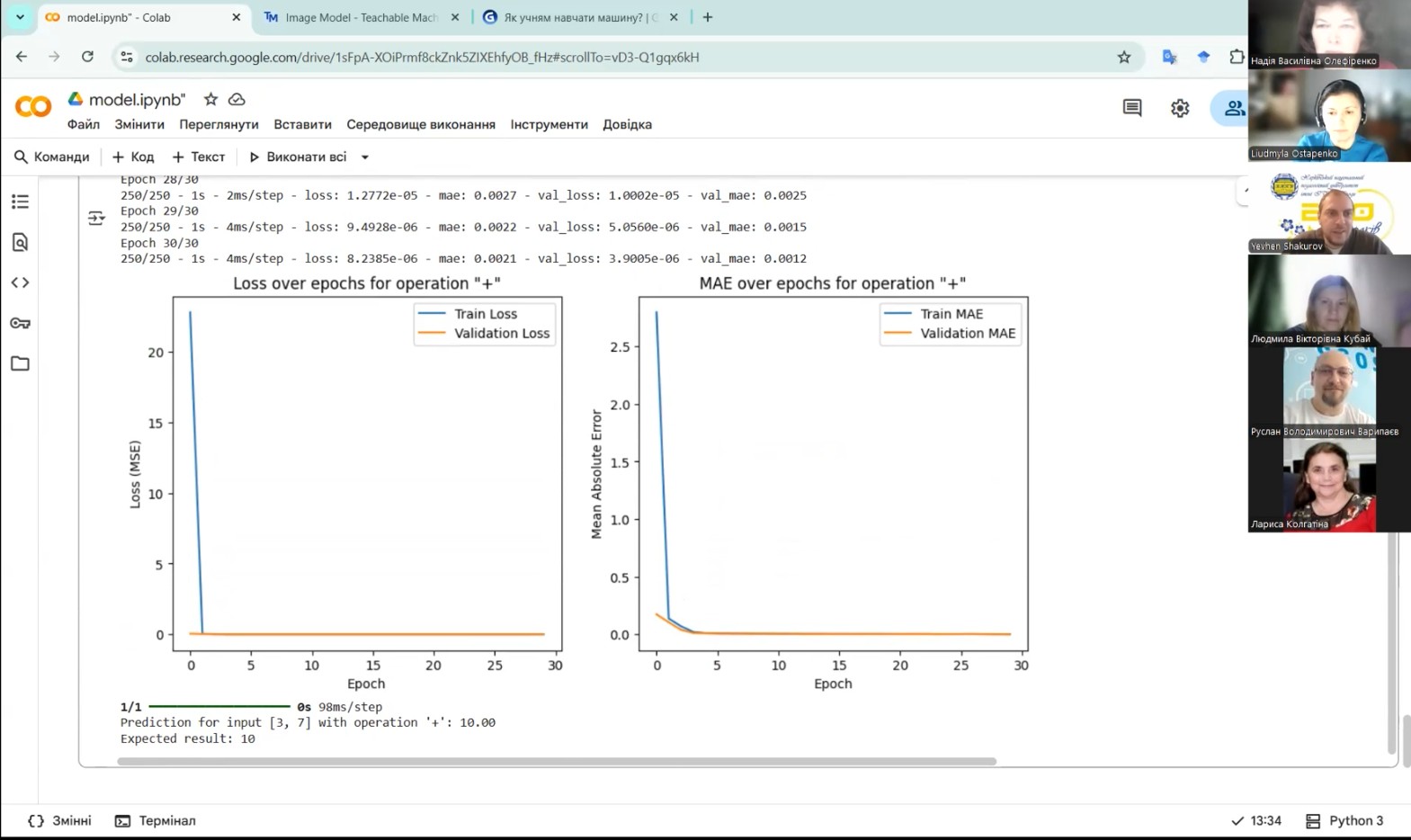Click the Loss over epochs chart title

point(367,283)
